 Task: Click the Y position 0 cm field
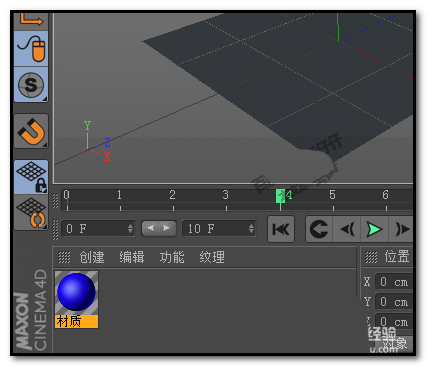point(394,302)
